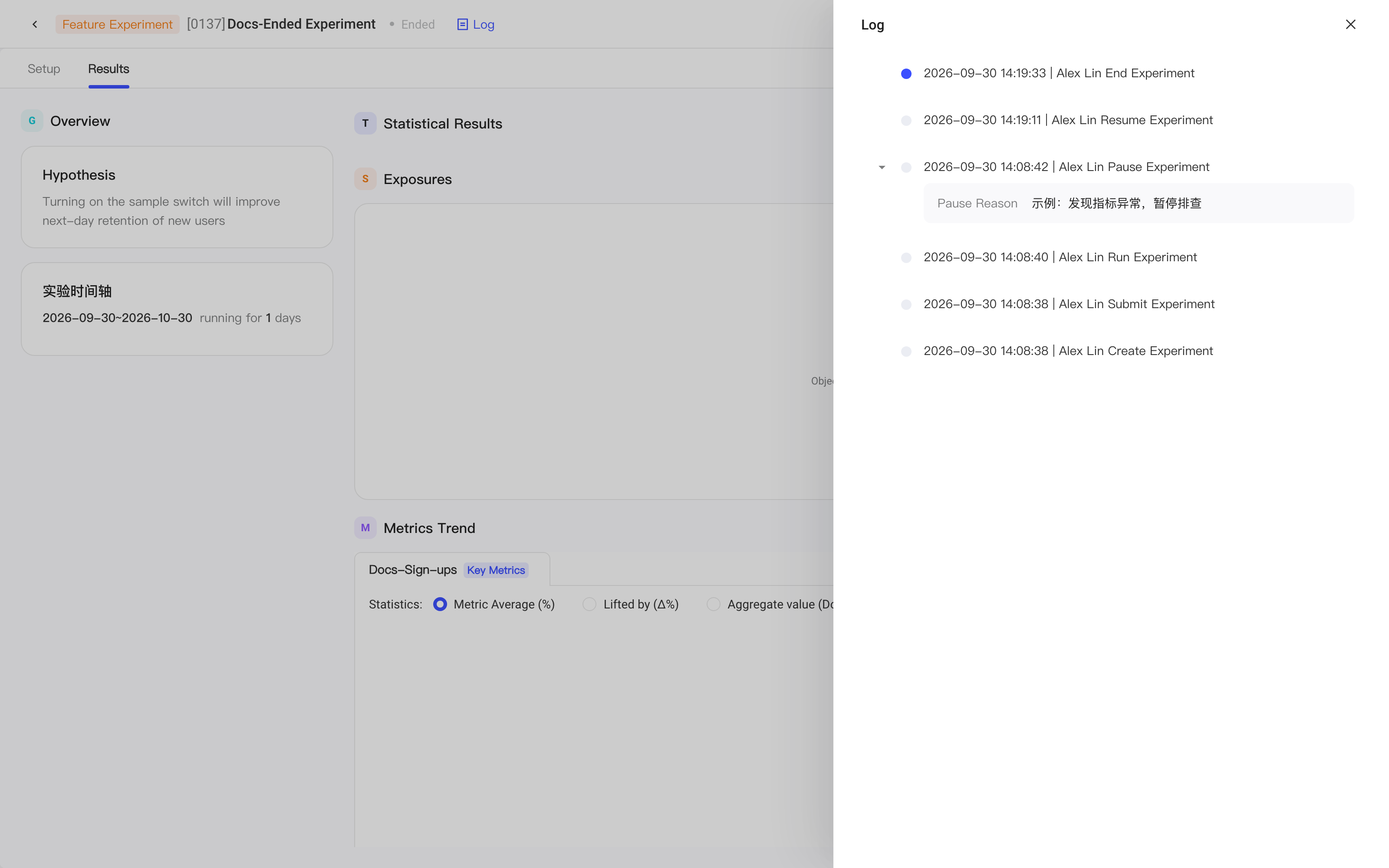Click the Docs-Ended Experiment title
This screenshot has width=1389, height=868.
coord(301,24)
